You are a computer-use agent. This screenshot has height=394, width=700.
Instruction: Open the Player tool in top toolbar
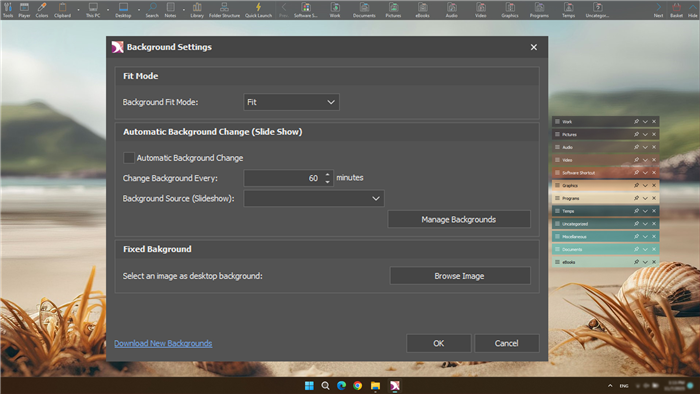point(24,10)
